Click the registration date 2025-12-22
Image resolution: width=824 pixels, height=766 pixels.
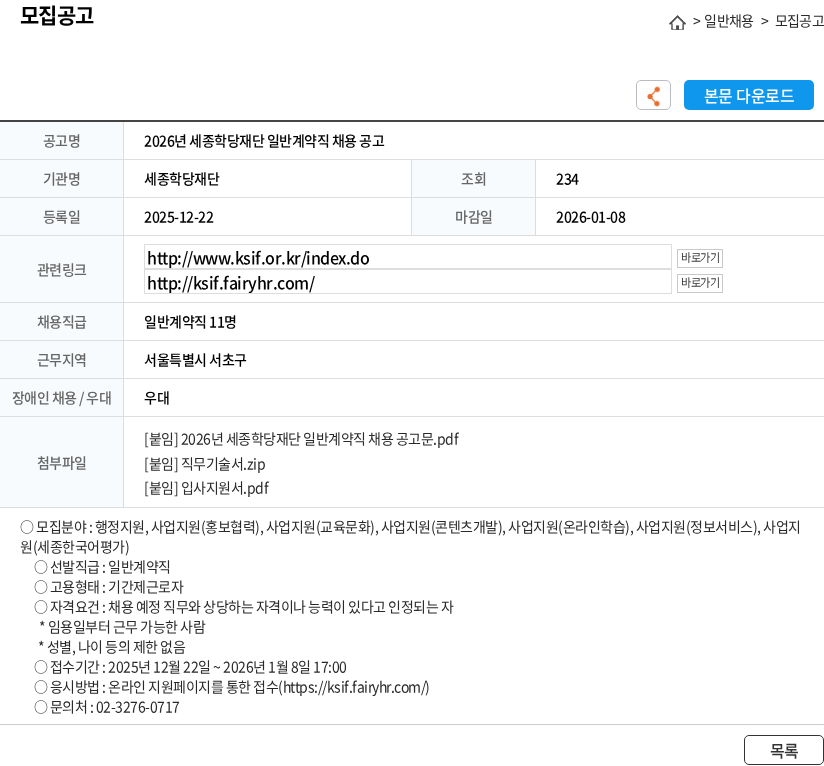(x=179, y=218)
